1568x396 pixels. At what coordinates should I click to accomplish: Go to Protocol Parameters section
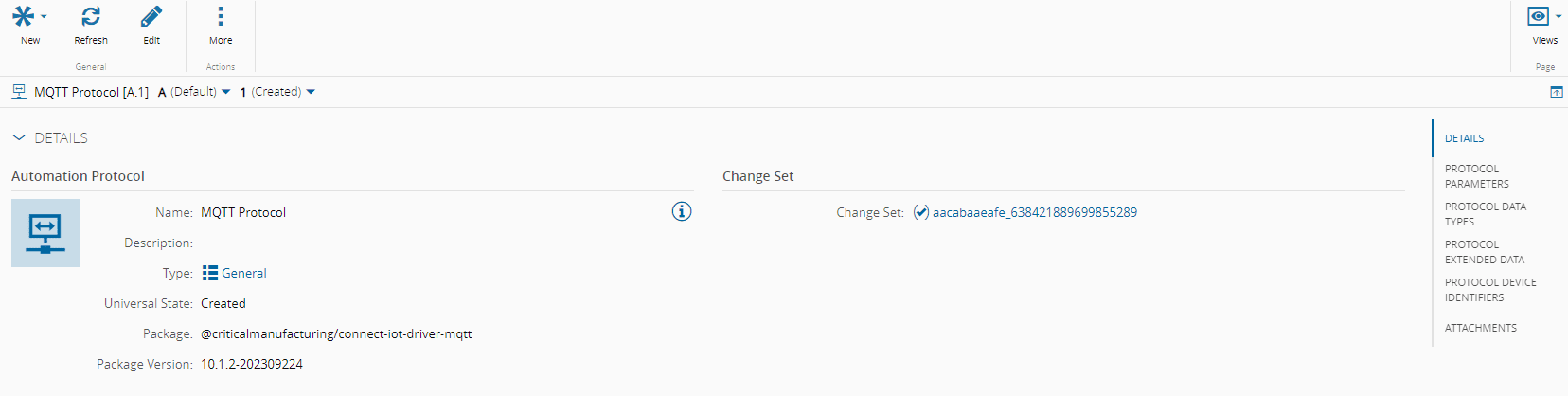pyautogui.click(x=1476, y=176)
